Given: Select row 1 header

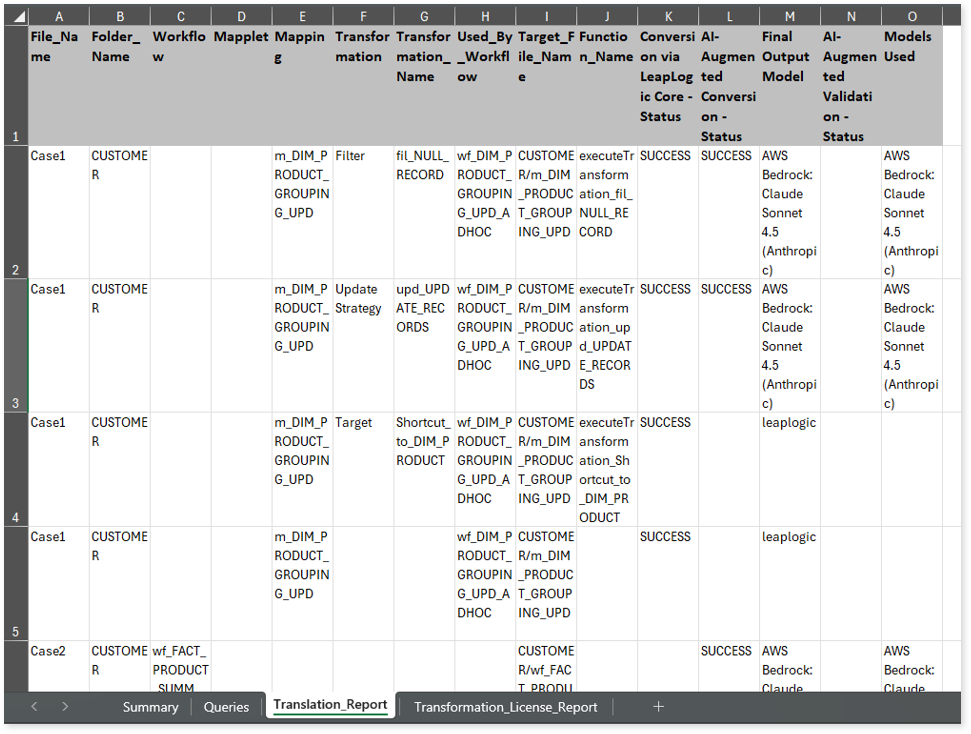Looking at the screenshot, I should pos(14,86).
